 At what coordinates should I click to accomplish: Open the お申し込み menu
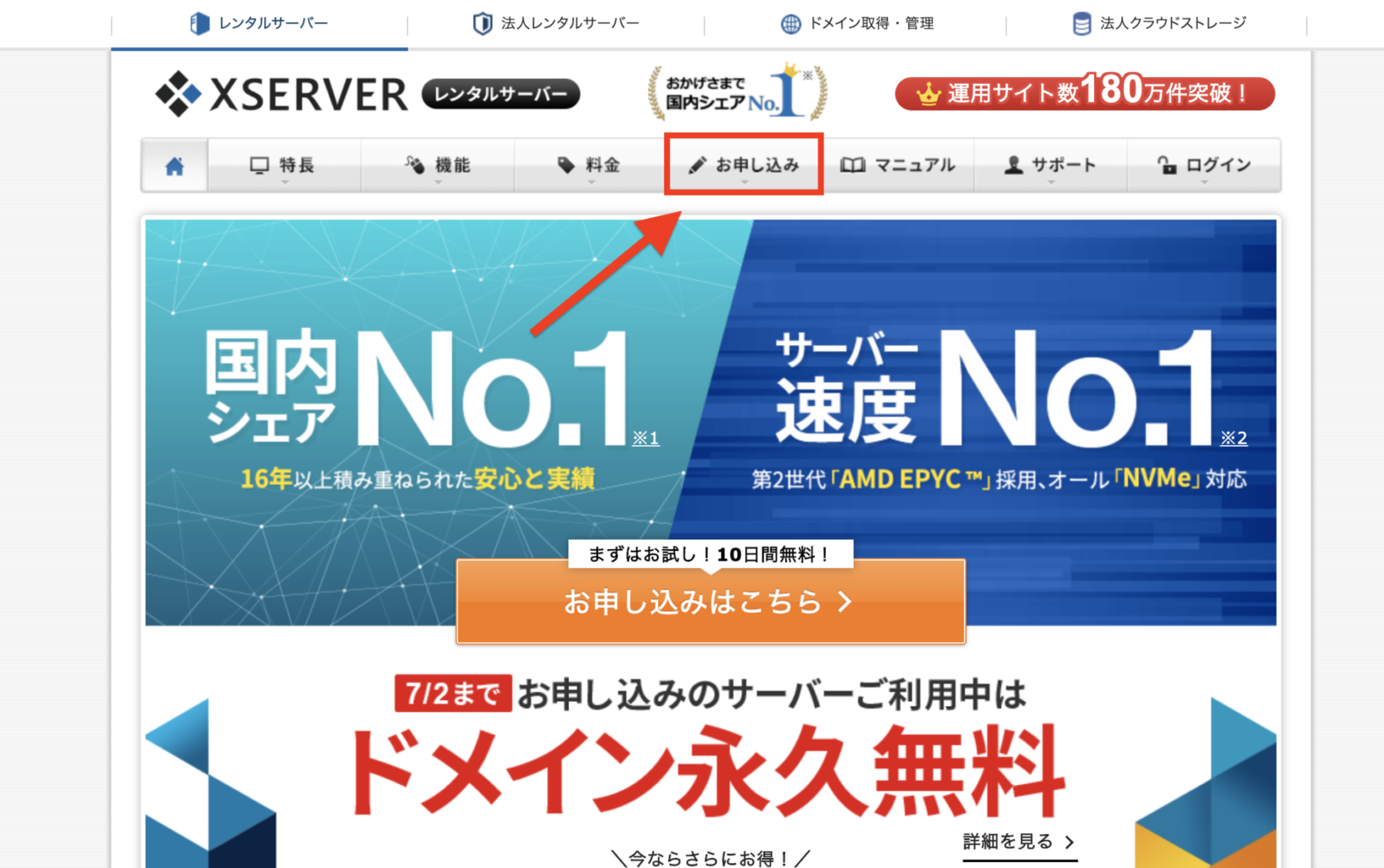click(x=744, y=165)
